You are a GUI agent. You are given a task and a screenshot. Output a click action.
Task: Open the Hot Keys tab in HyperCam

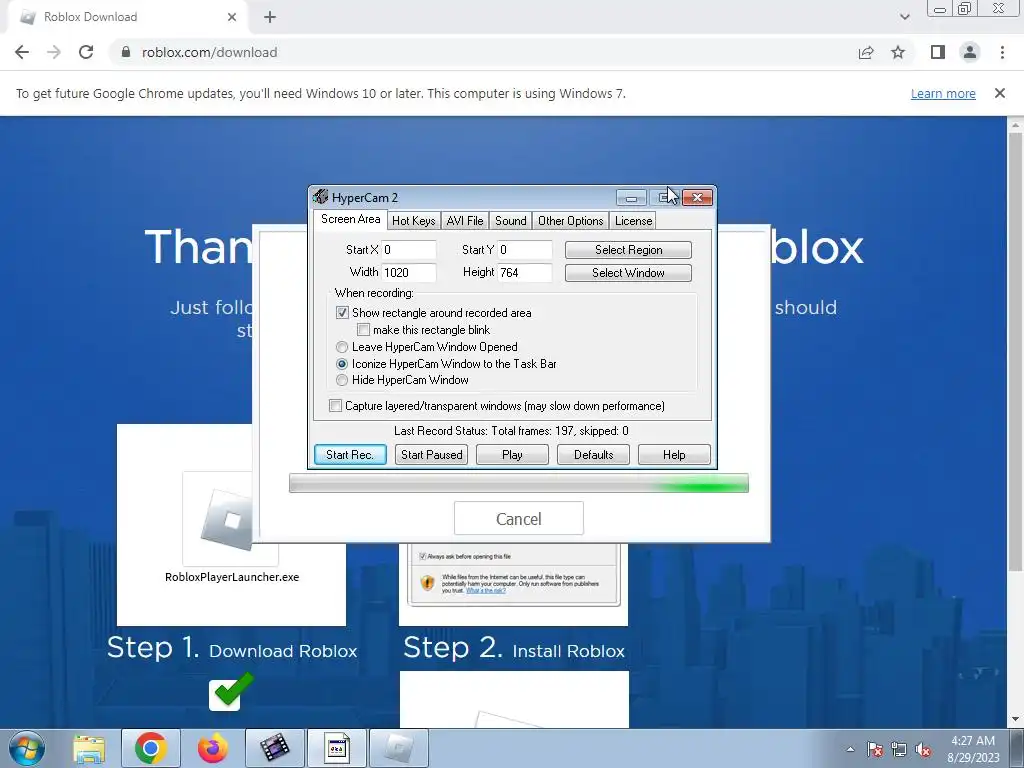click(413, 221)
